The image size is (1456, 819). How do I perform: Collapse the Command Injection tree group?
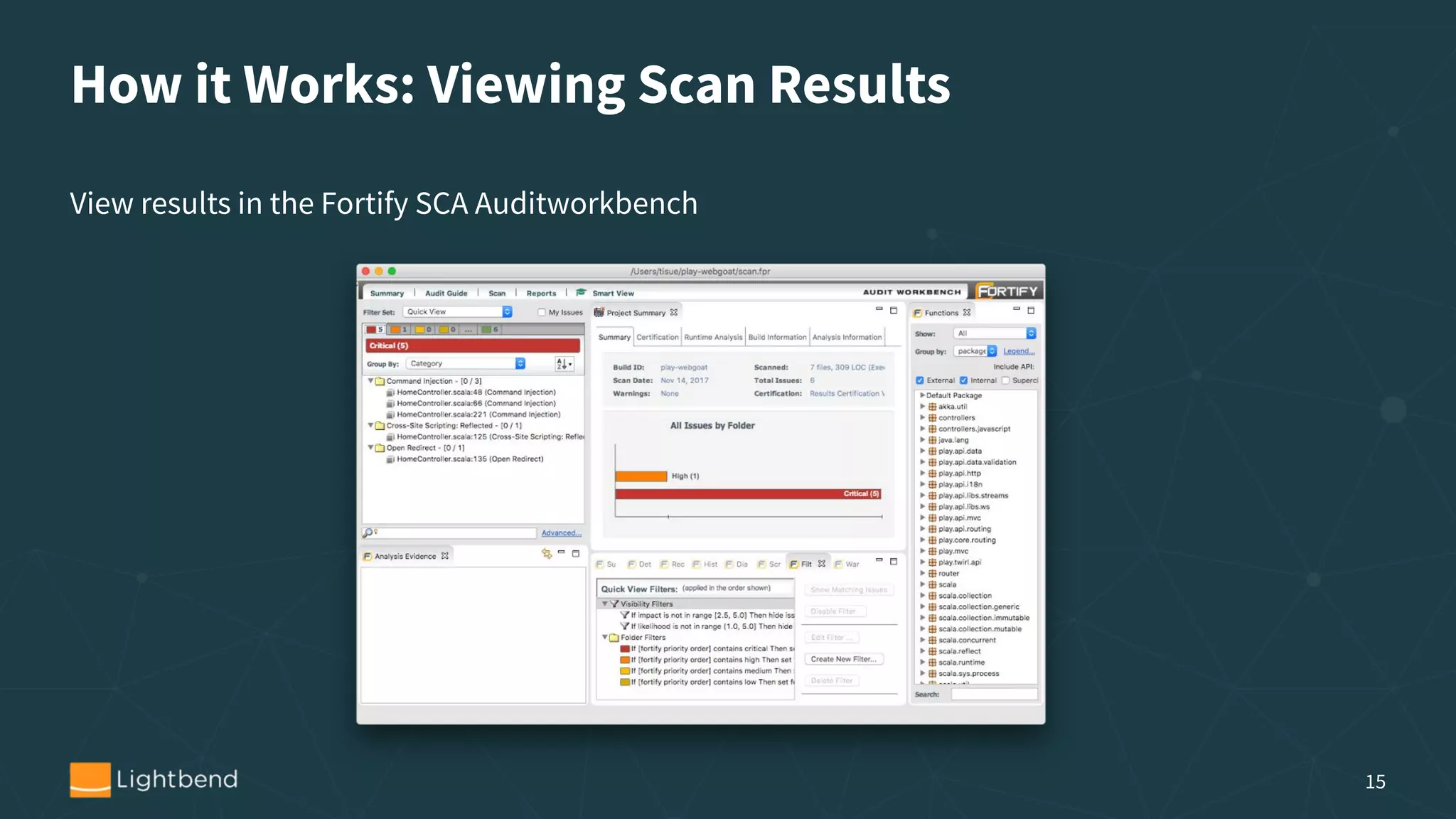coord(370,381)
